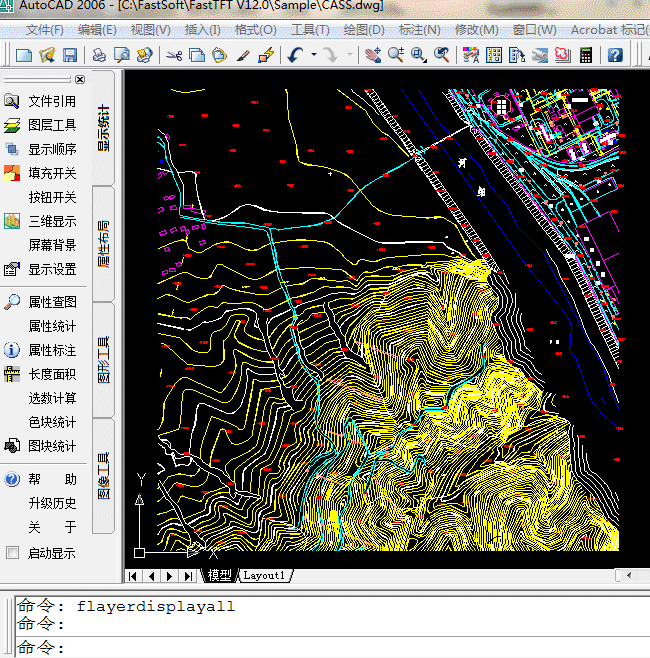The width and height of the screenshot is (650, 658).
Task: Select the Zoom window icon
Action: point(418,55)
